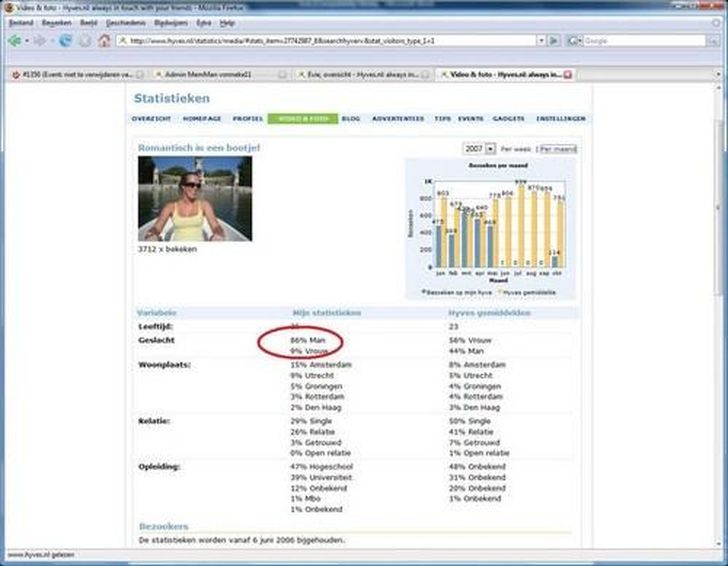Open the year 2007 dropdown

point(479,148)
